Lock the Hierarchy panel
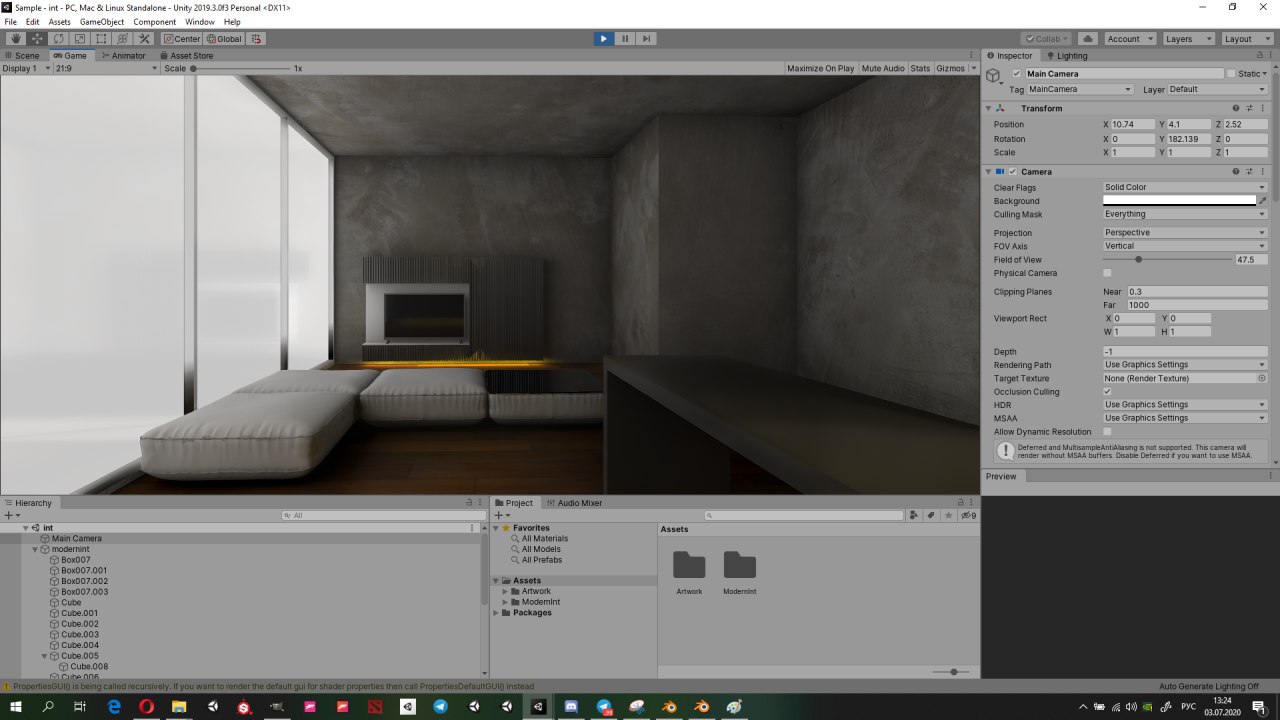 point(470,503)
